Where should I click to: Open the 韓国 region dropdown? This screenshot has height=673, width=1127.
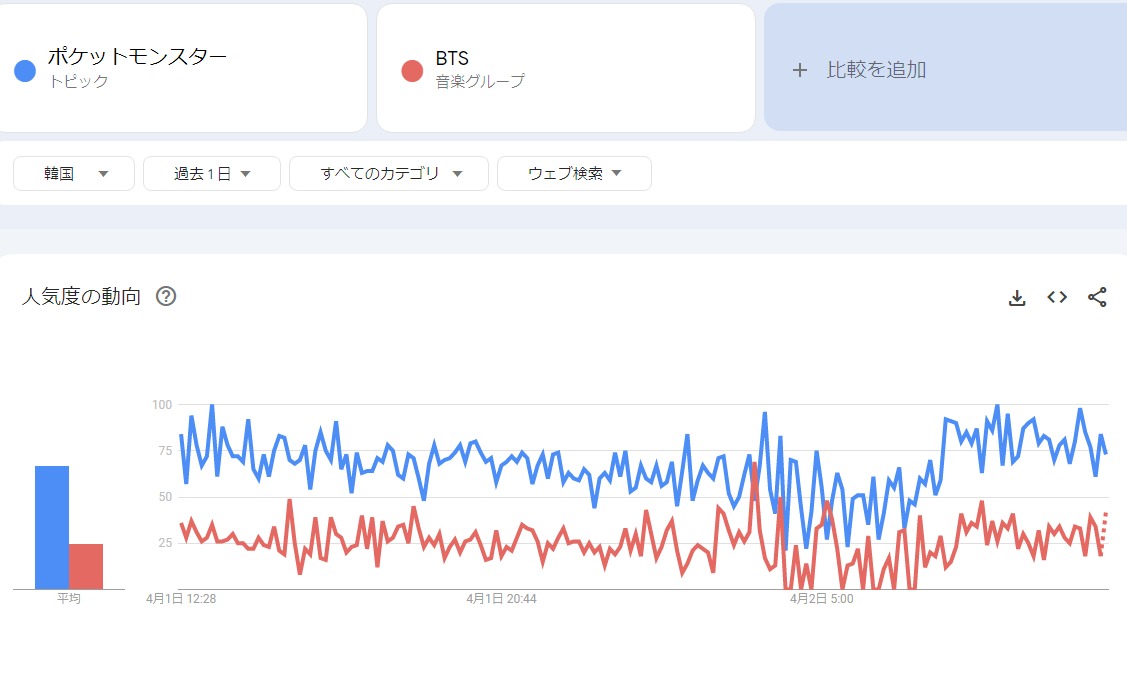coord(74,174)
